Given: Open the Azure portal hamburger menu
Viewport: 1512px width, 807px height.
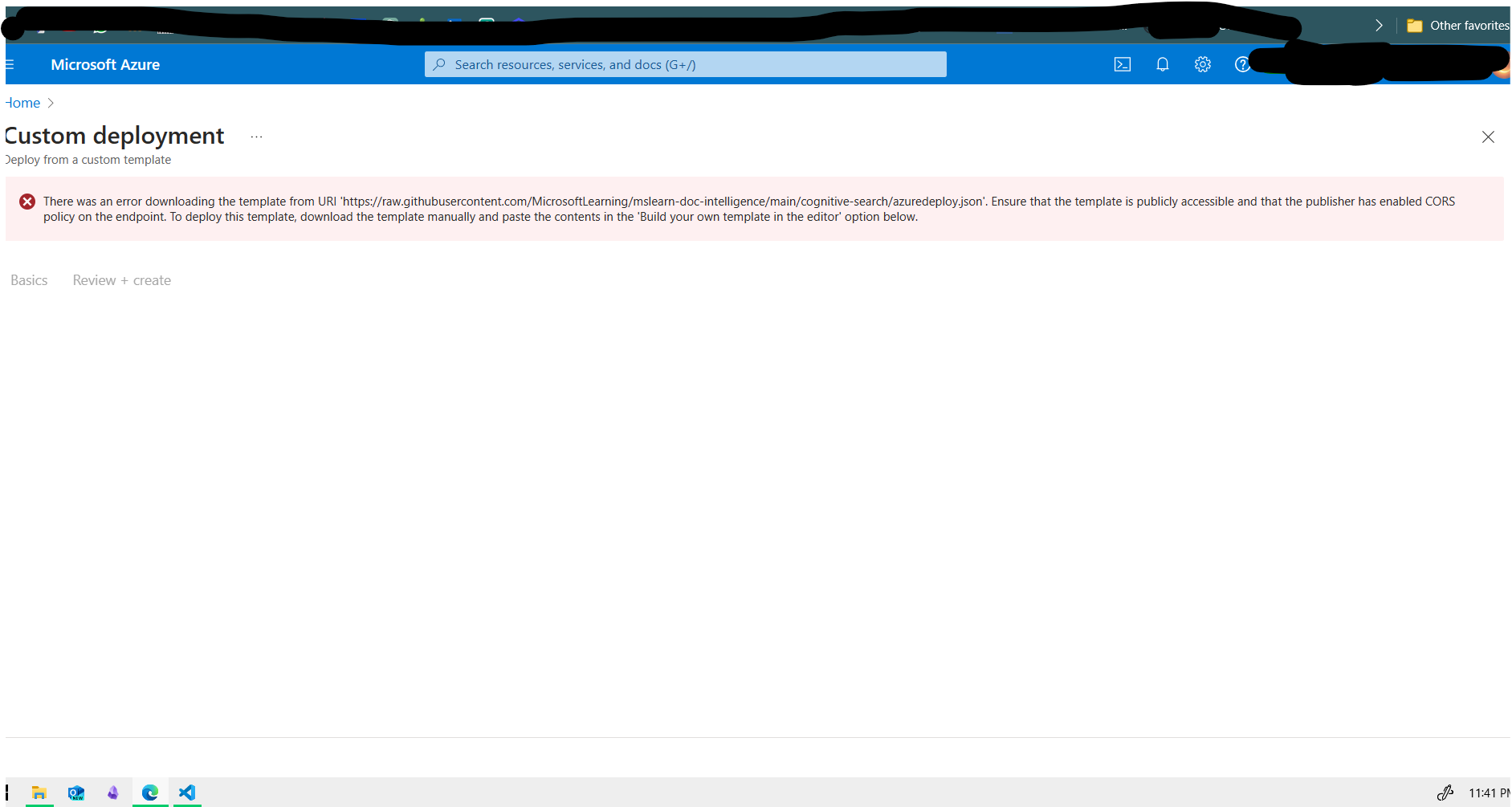Looking at the screenshot, I should (x=10, y=64).
